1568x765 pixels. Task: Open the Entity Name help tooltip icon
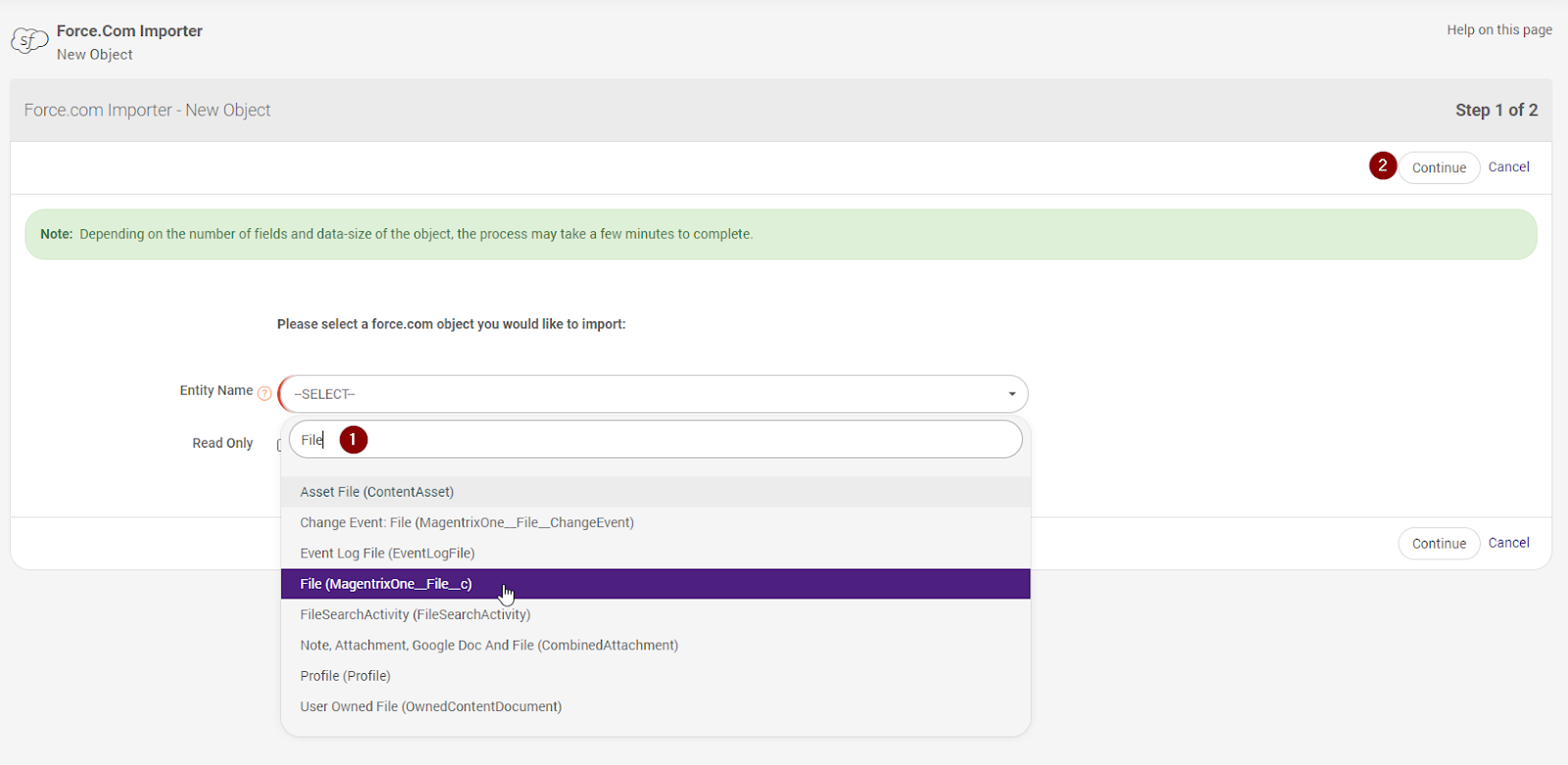point(265,393)
